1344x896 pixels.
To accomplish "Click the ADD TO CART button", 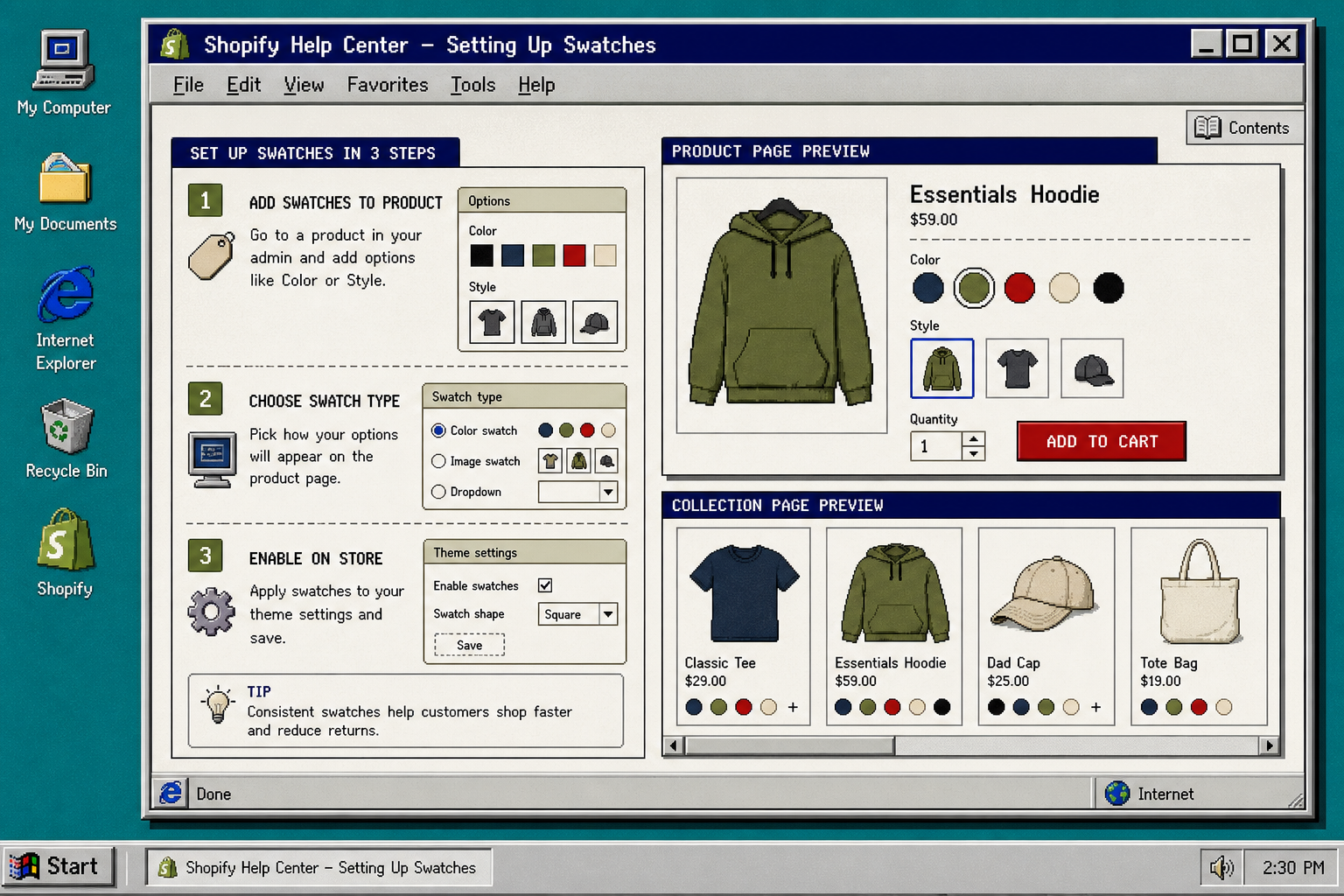I will click(1102, 441).
